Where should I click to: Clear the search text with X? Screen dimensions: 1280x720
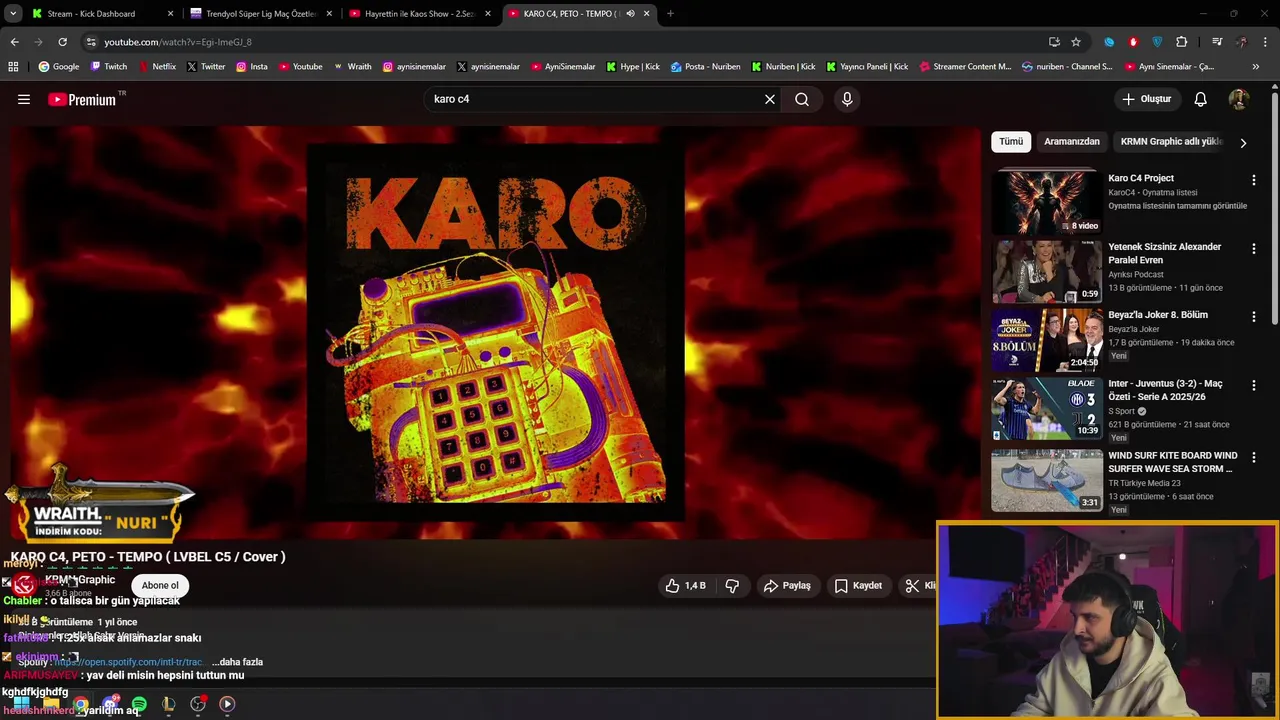[770, 99]
